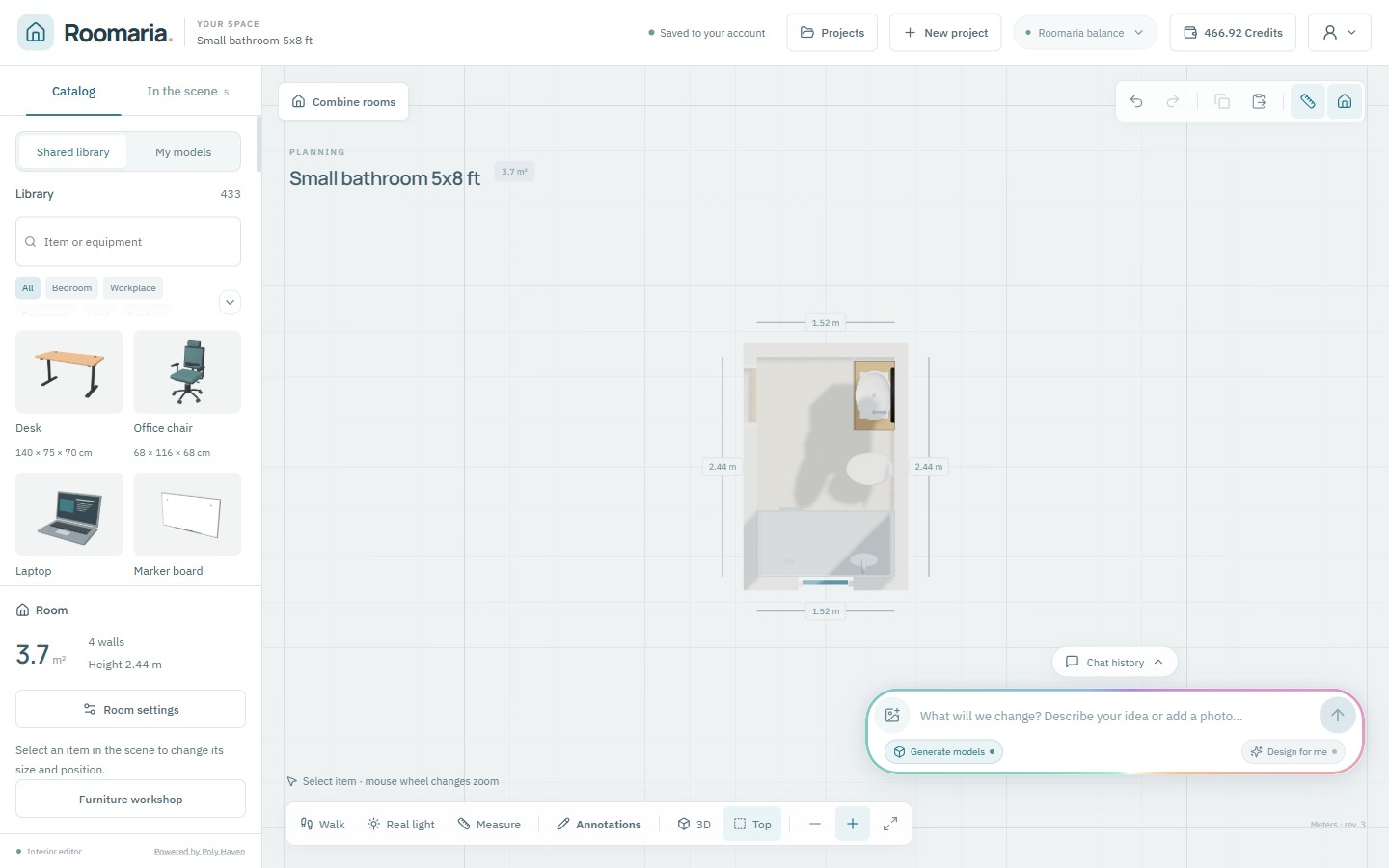Open the Annotations tool

(599, 825)
